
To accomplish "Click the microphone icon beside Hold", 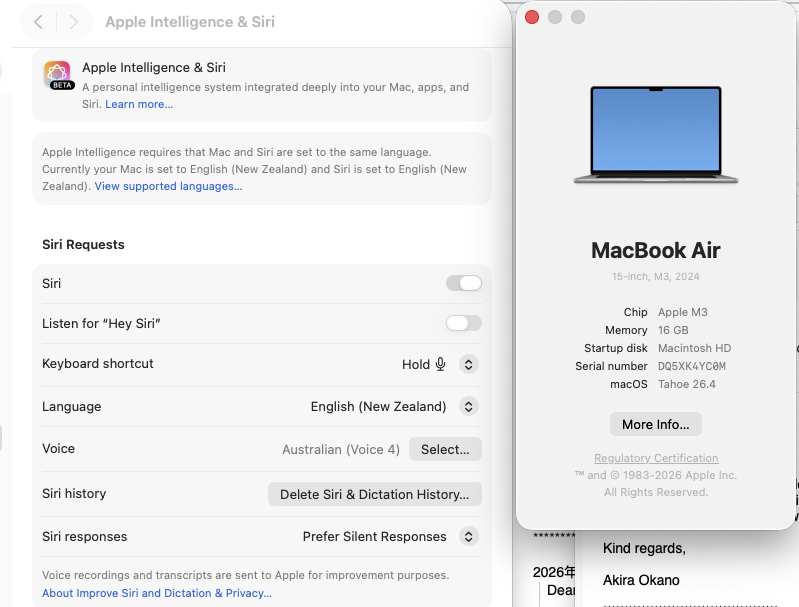I will [440, 364].
